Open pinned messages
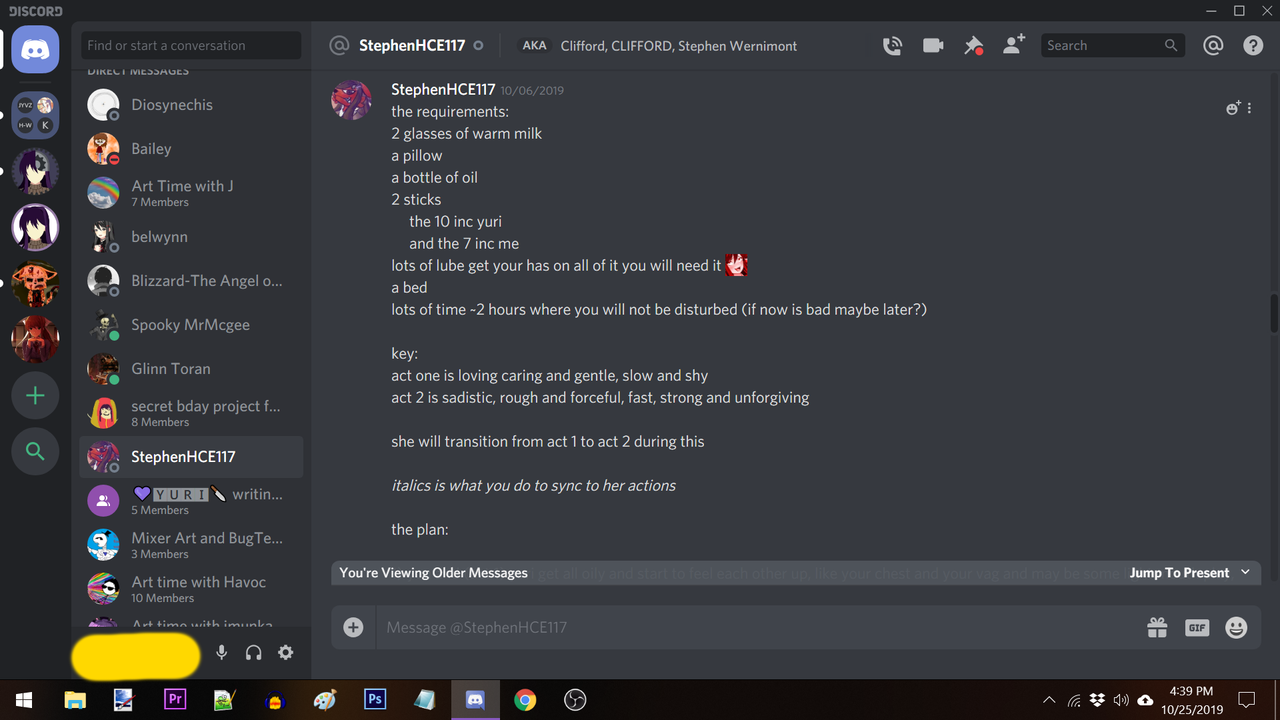 pos(973,46)
